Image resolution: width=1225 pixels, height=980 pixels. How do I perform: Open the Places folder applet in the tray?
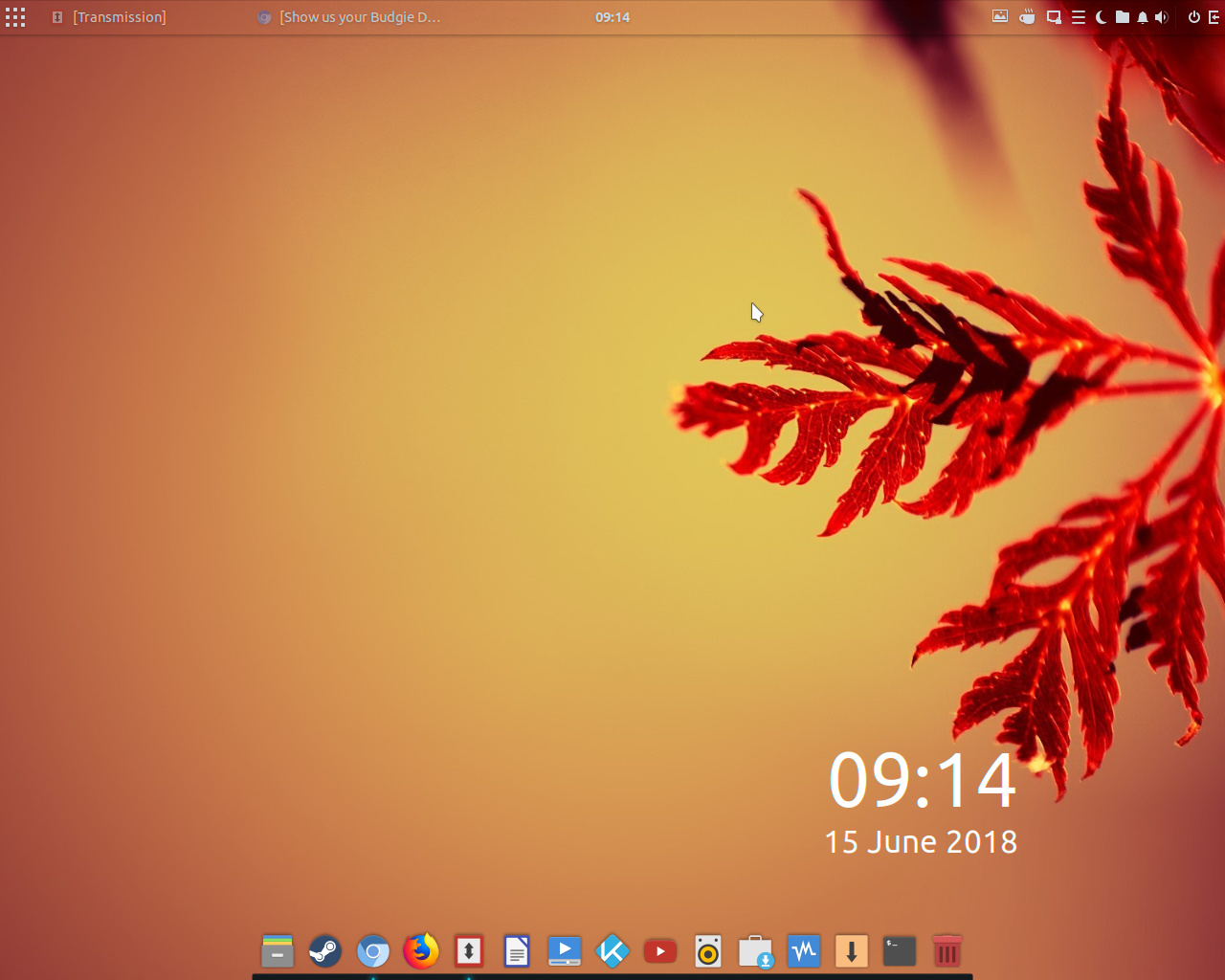[1122, 17]
